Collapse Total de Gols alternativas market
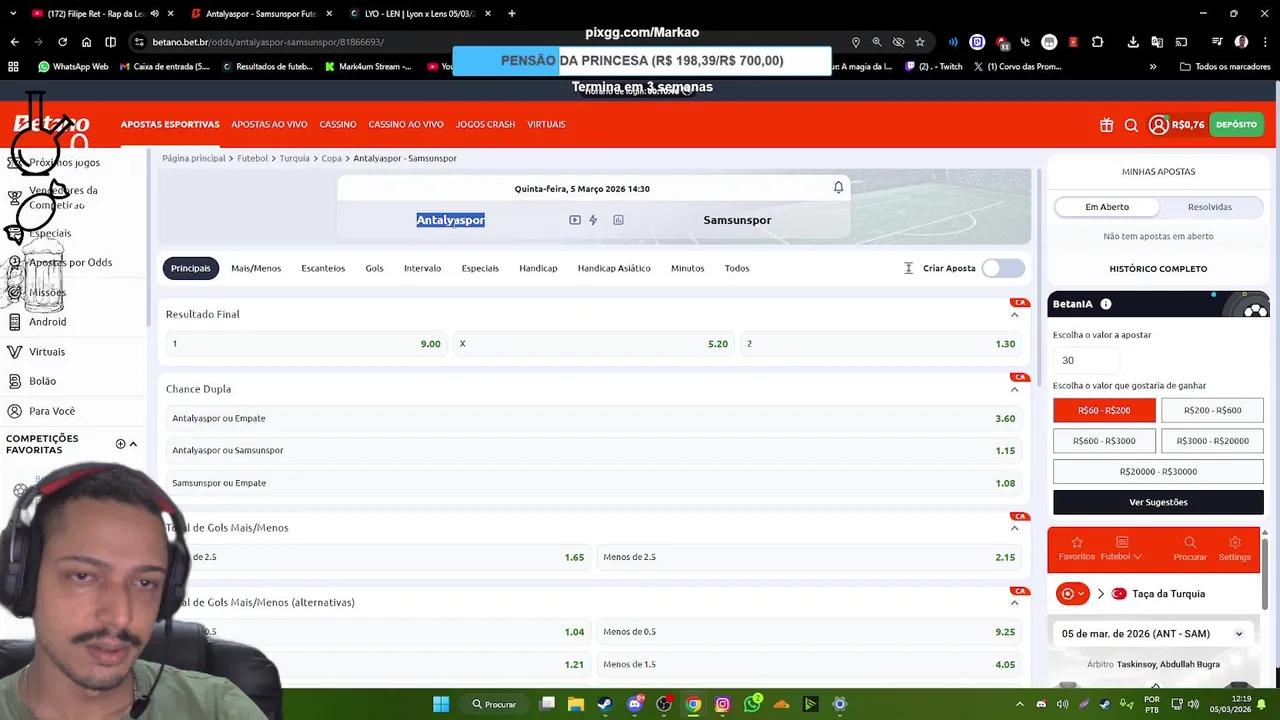The width and height of the screenshot is (1280, 720). click(1014, 602)
